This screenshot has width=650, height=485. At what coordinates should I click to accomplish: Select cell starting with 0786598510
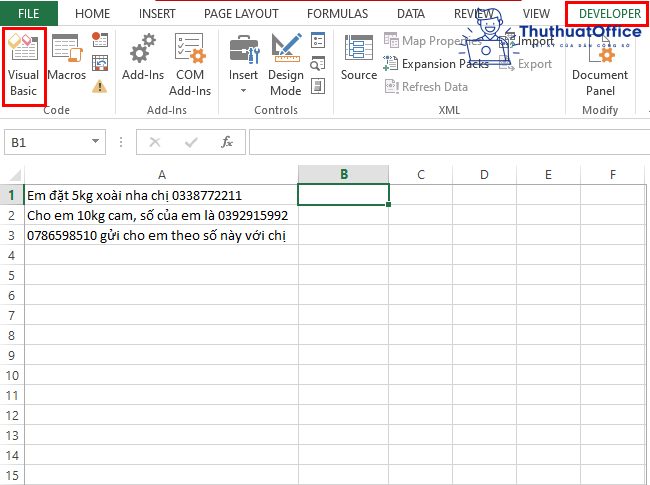click(161, 235)
